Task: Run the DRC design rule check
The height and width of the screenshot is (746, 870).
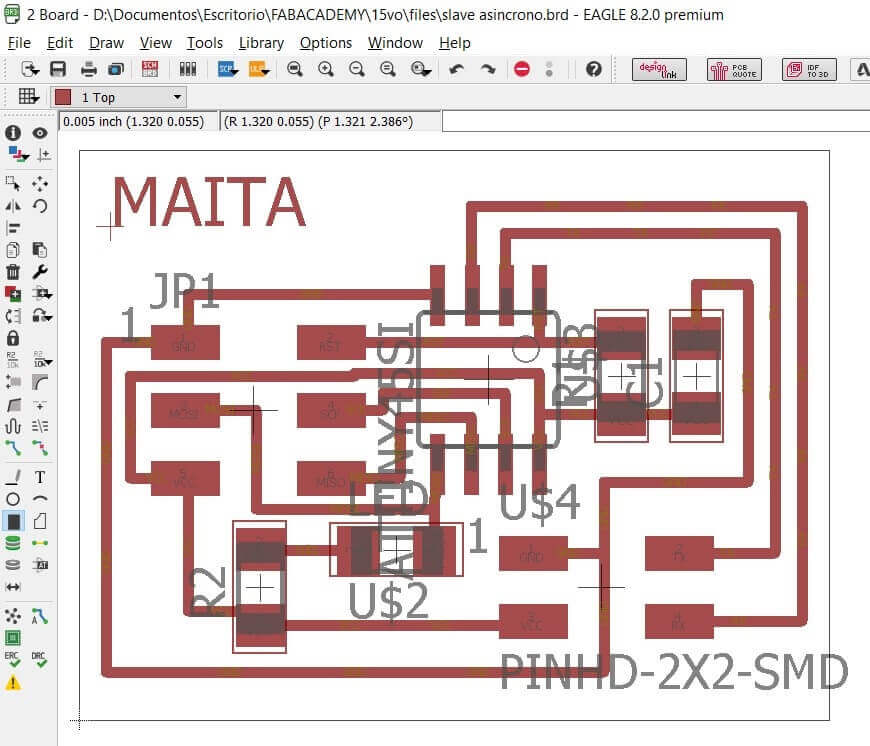Action: [x=39, y=659]
